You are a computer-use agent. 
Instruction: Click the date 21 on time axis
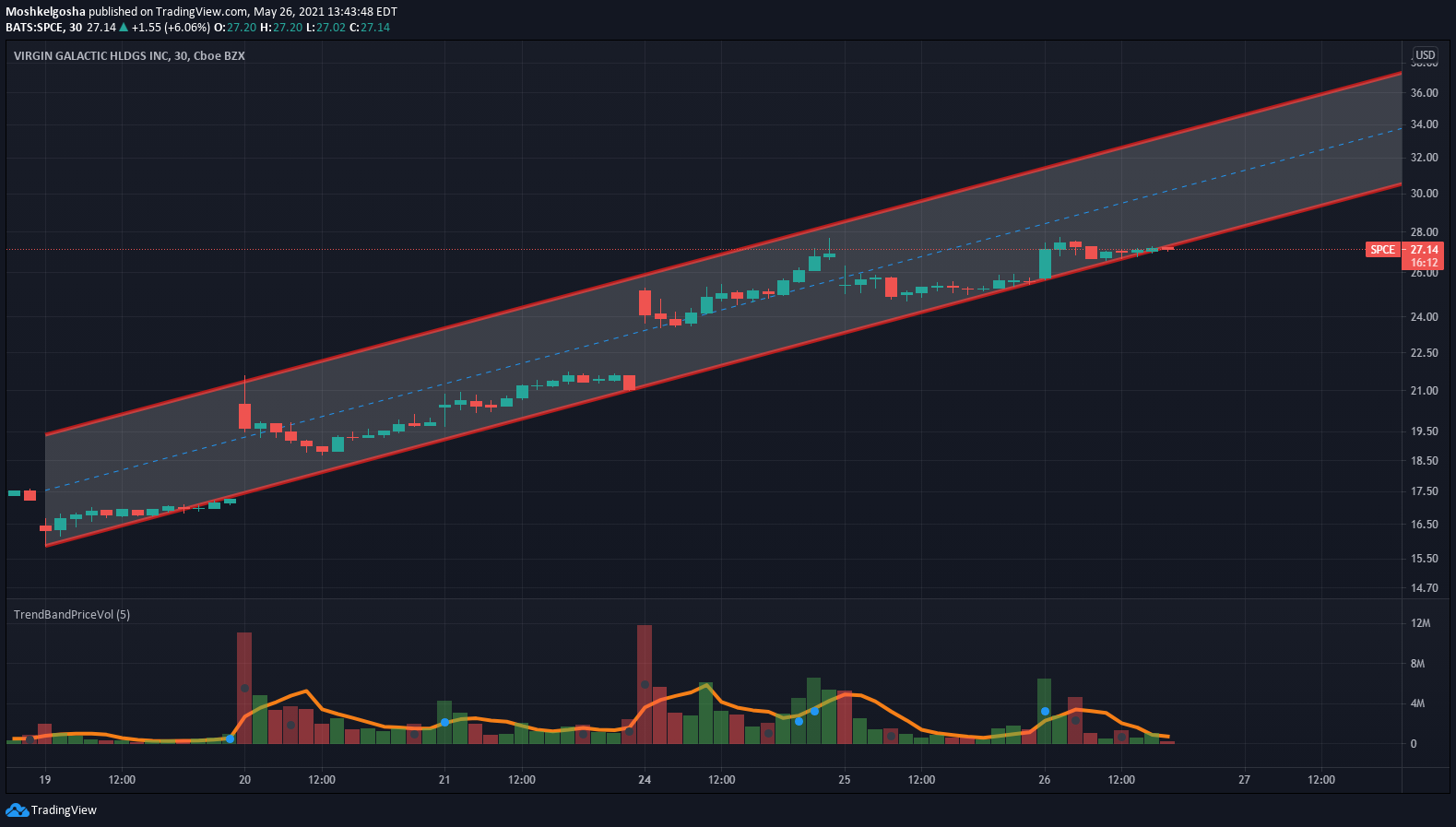[444, 780]
